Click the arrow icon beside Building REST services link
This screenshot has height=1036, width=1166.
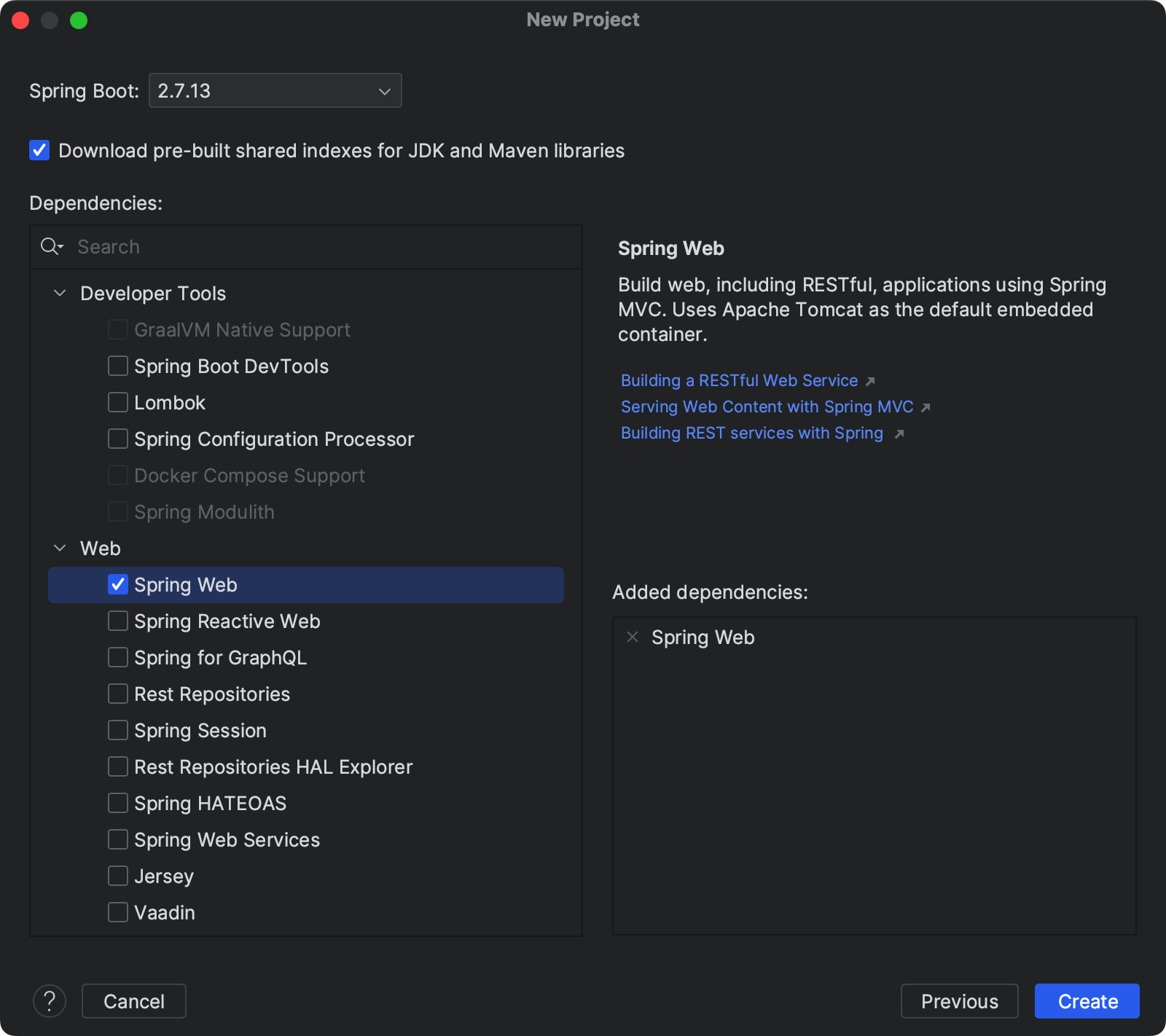[899, 434]
